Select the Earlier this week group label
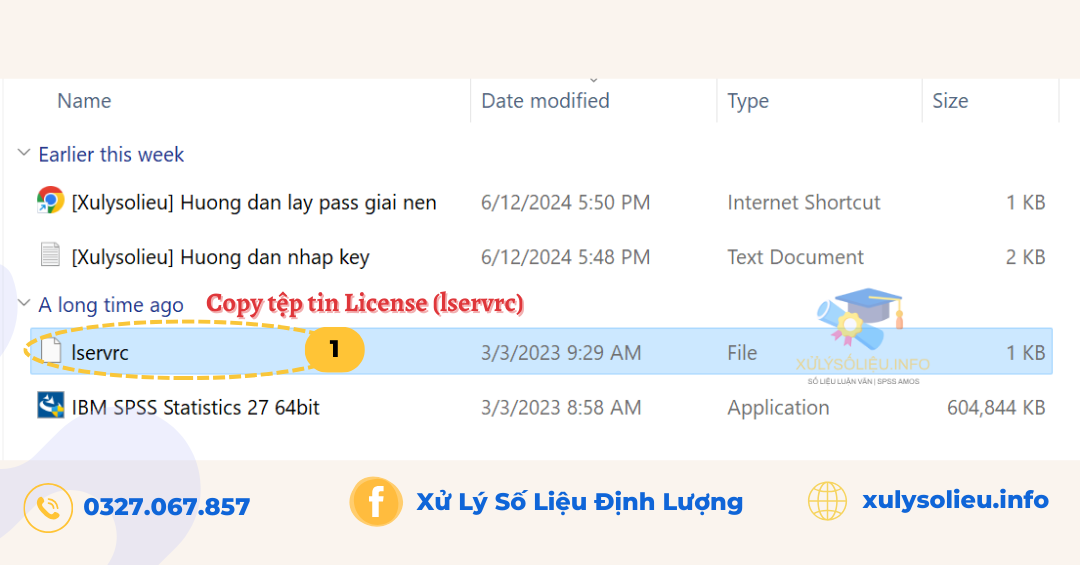The width and height of the screenshot is (1080, 565). pyautogui.click(x=111, y=154)
